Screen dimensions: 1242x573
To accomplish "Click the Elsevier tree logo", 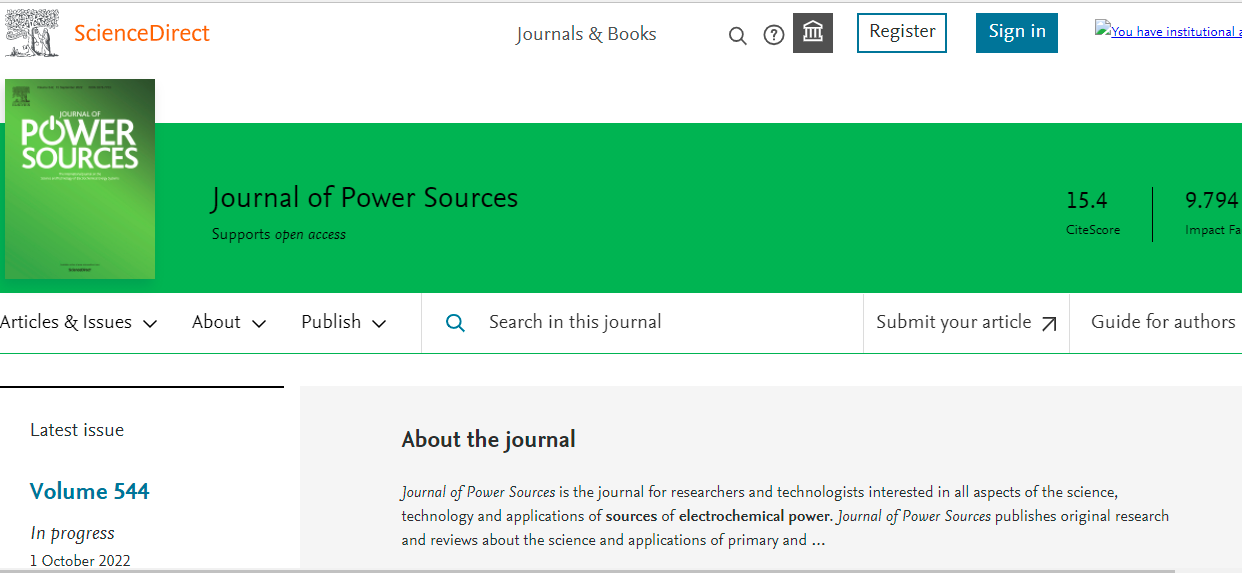I will tap(32, 33).
